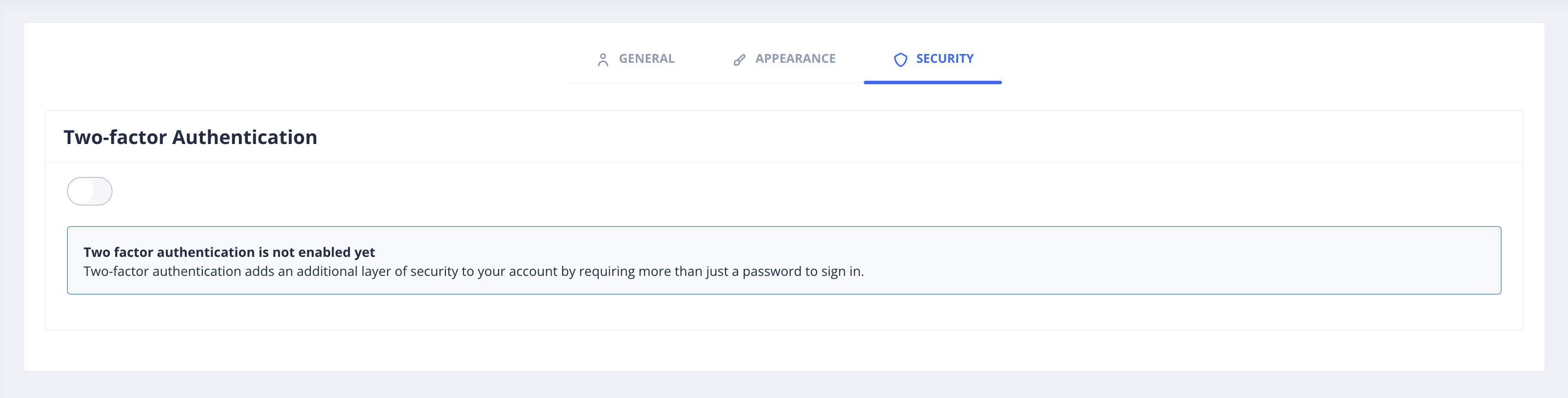Click the word "Authentication" in the heading
This screenshot has height=398, width=1568.
click(244, 138)
